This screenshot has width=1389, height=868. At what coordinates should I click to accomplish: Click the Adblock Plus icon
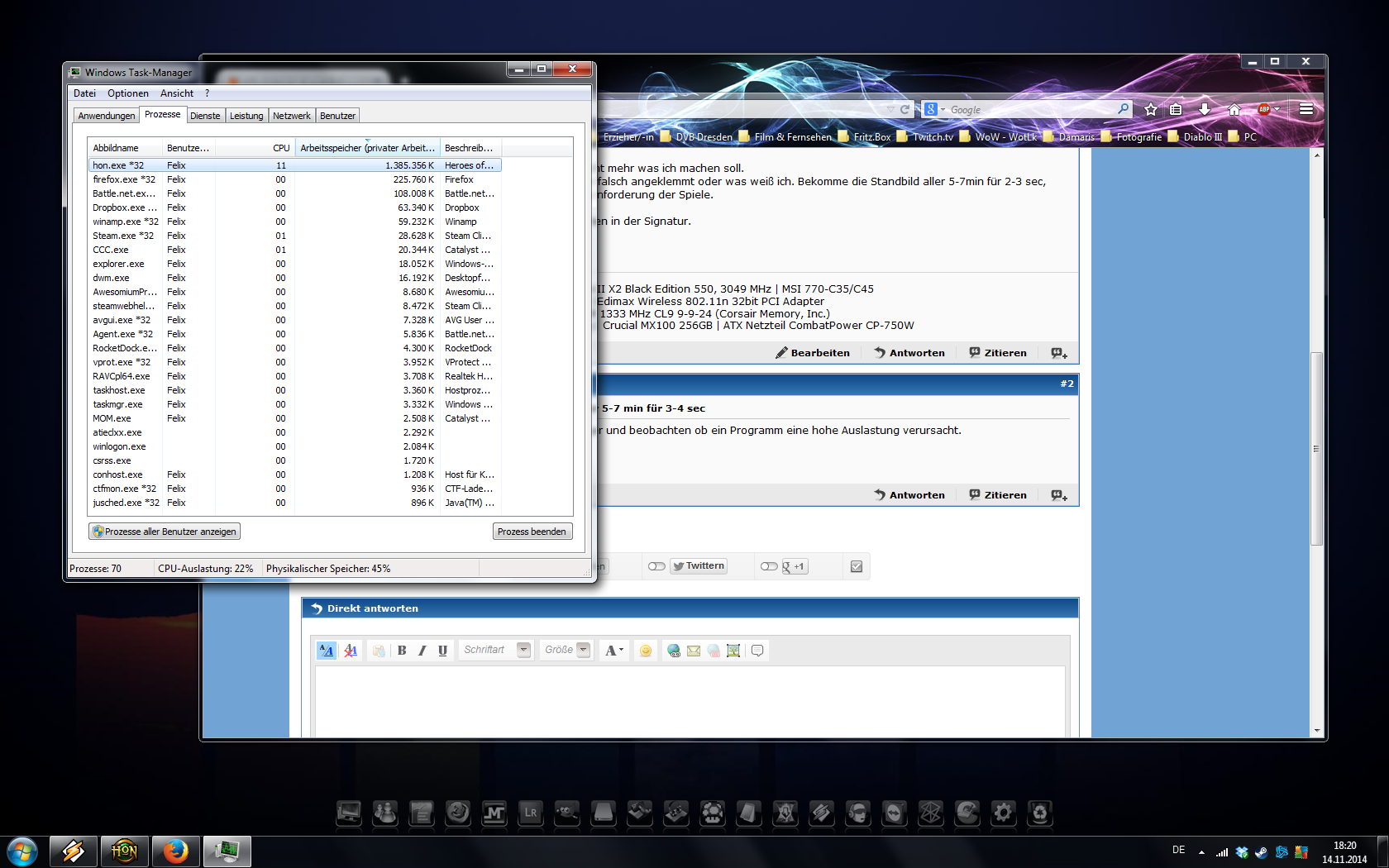tap(1264, 109)
